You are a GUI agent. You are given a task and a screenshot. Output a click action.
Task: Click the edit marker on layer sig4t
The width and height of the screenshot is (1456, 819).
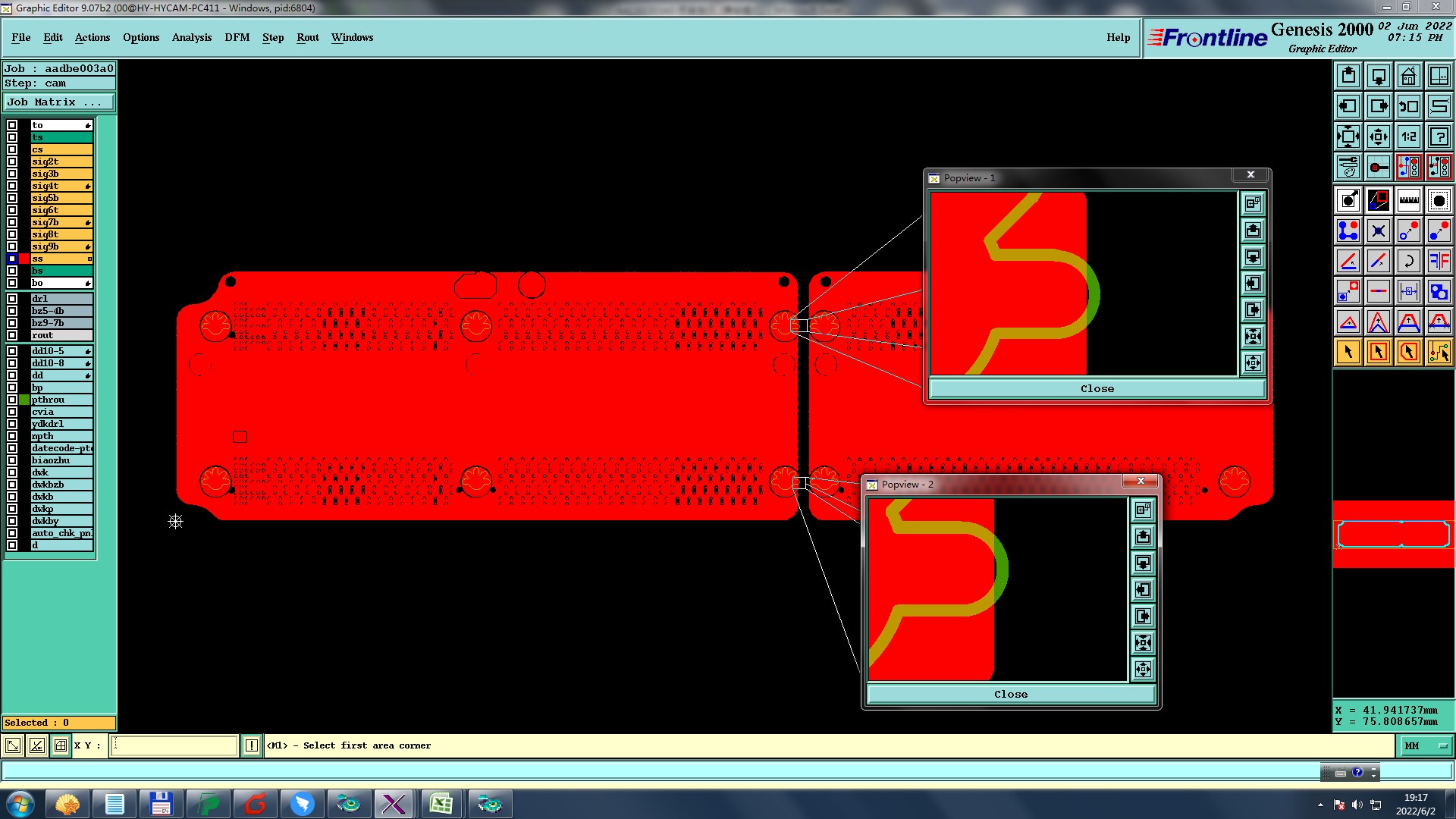tap(88, 187)
